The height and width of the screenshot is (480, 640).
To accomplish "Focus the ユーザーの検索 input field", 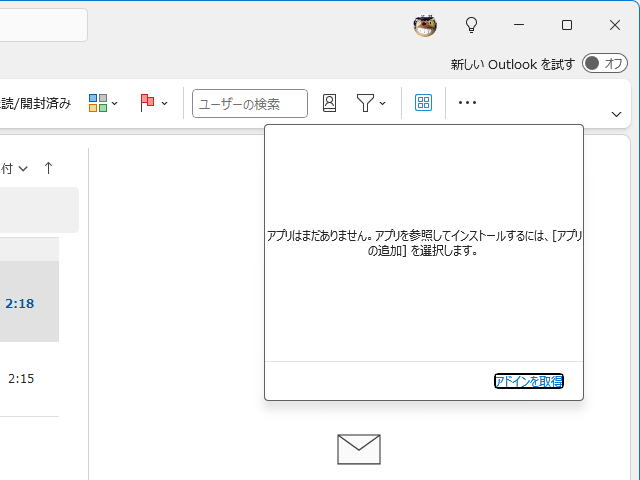I will click(250, 104).
